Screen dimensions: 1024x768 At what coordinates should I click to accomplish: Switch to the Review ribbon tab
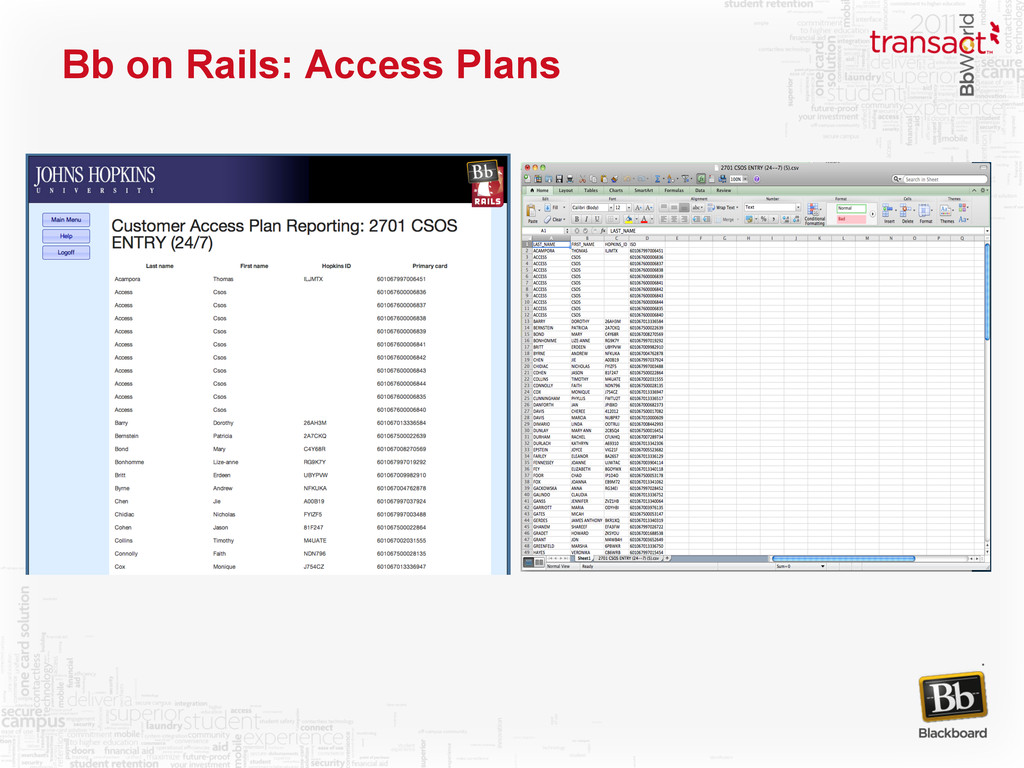point(724,190)
